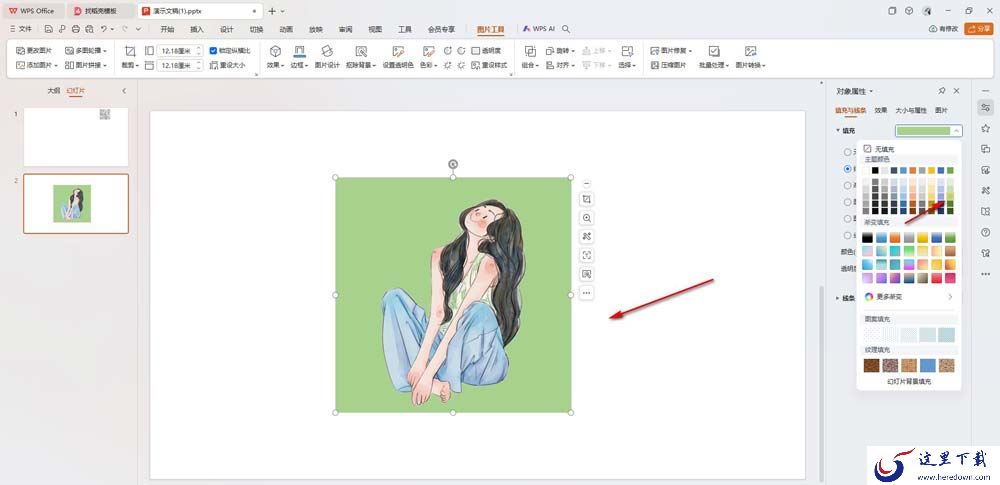Click the floating more (…) button beside picture

click(587, 293)
